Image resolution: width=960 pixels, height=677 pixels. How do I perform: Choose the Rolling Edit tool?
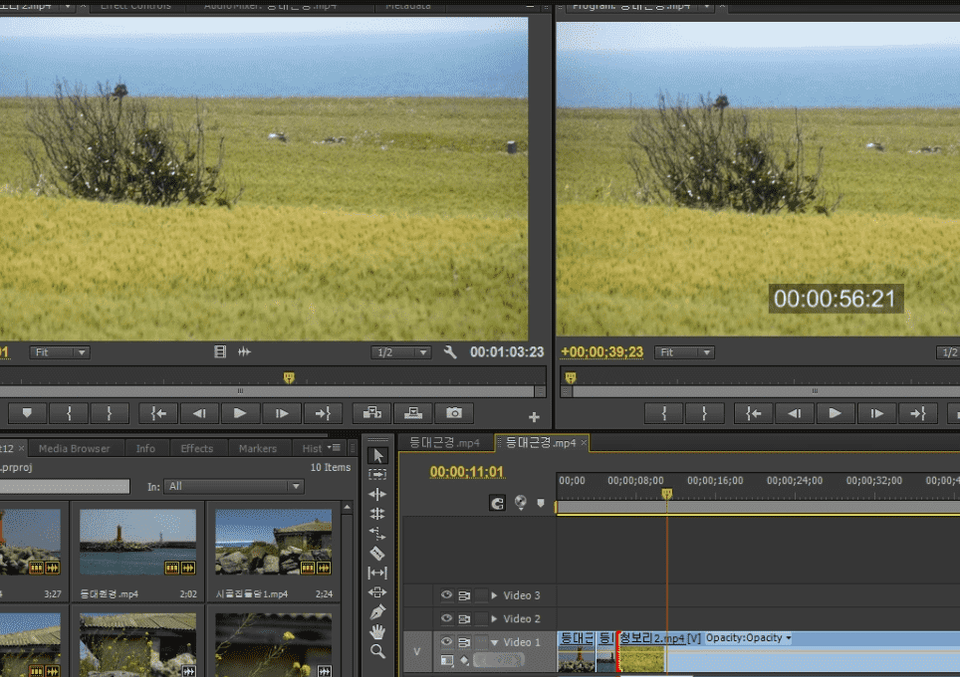click(378, 514)
